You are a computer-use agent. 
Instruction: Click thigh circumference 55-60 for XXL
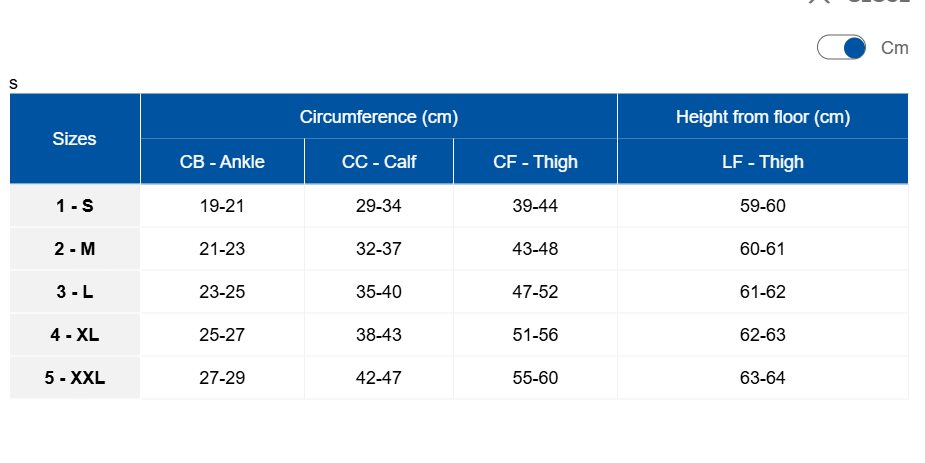coord(535,378)
